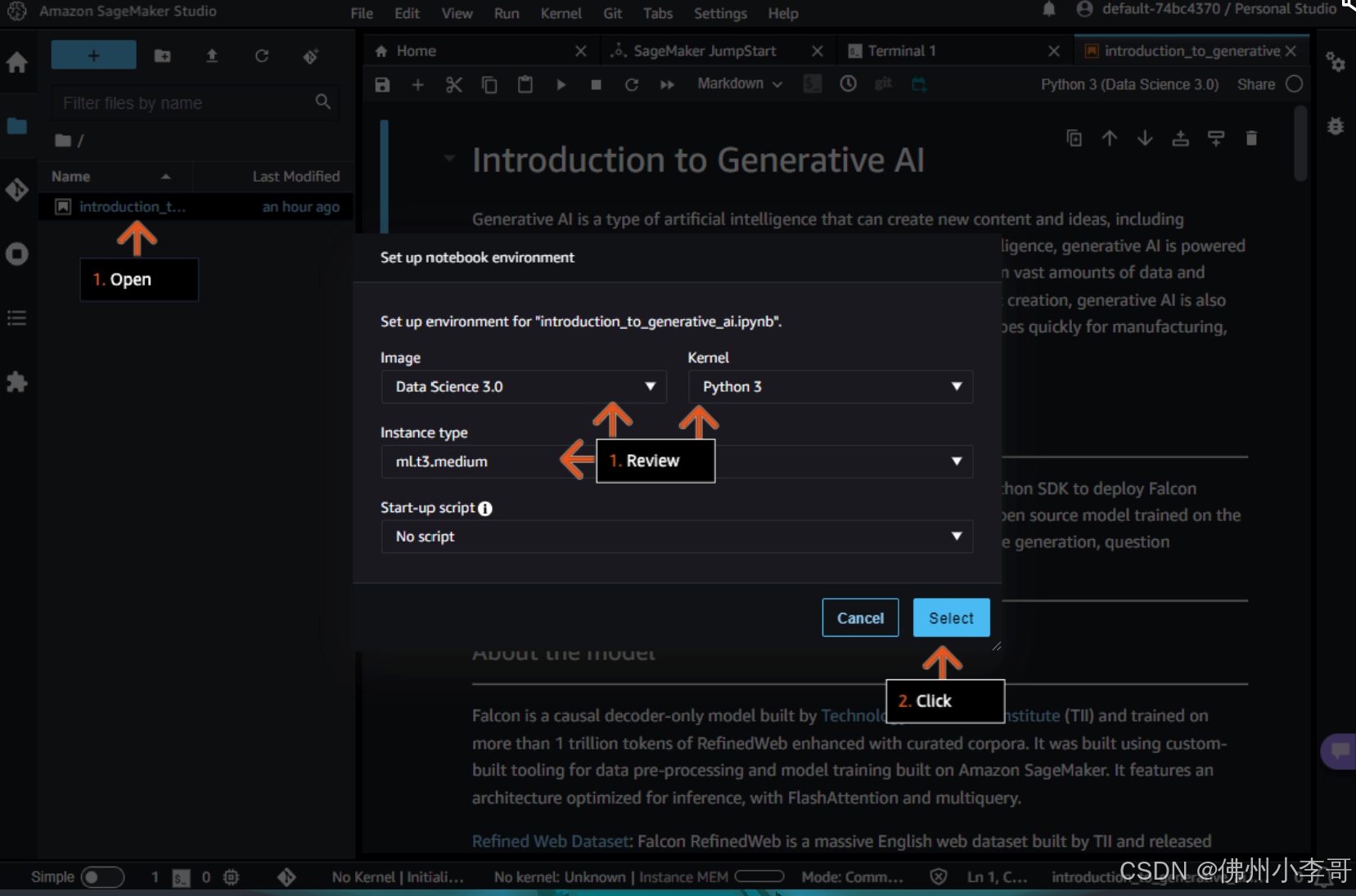
Task: Save the notebook with the disk icon
Action: coord(382,84)
